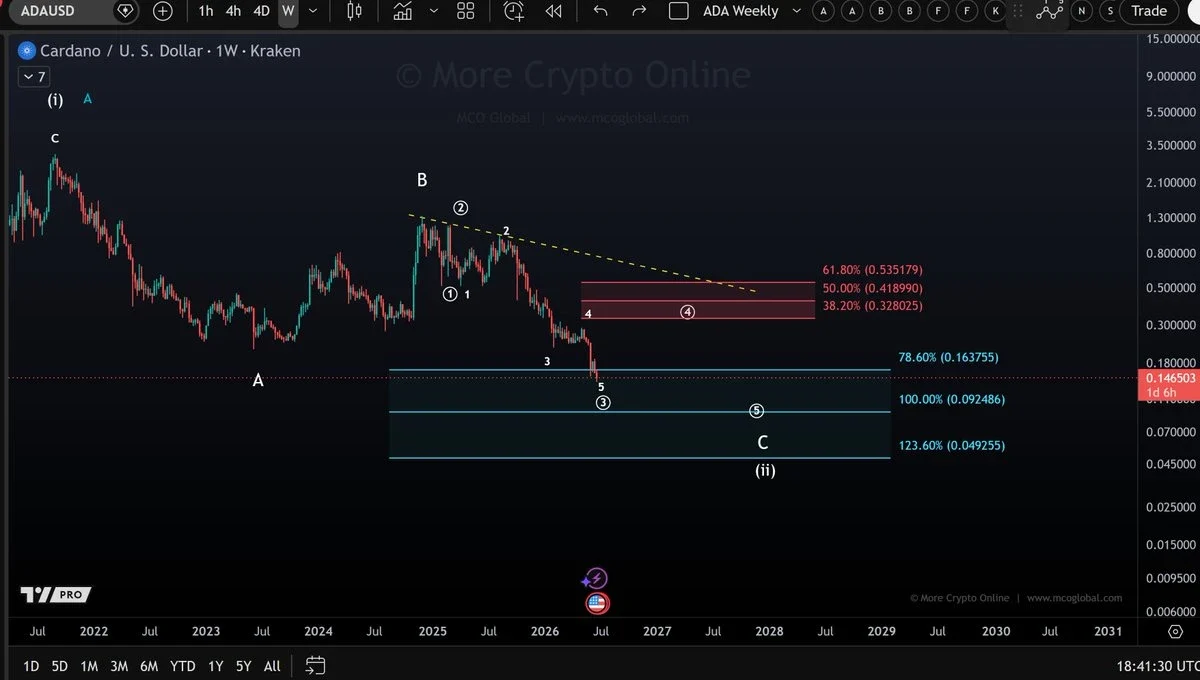Viewport: 1200px width, 680px height.
Task: Select the 61.80% (0.535179) fib label
Action: point(872,270)
